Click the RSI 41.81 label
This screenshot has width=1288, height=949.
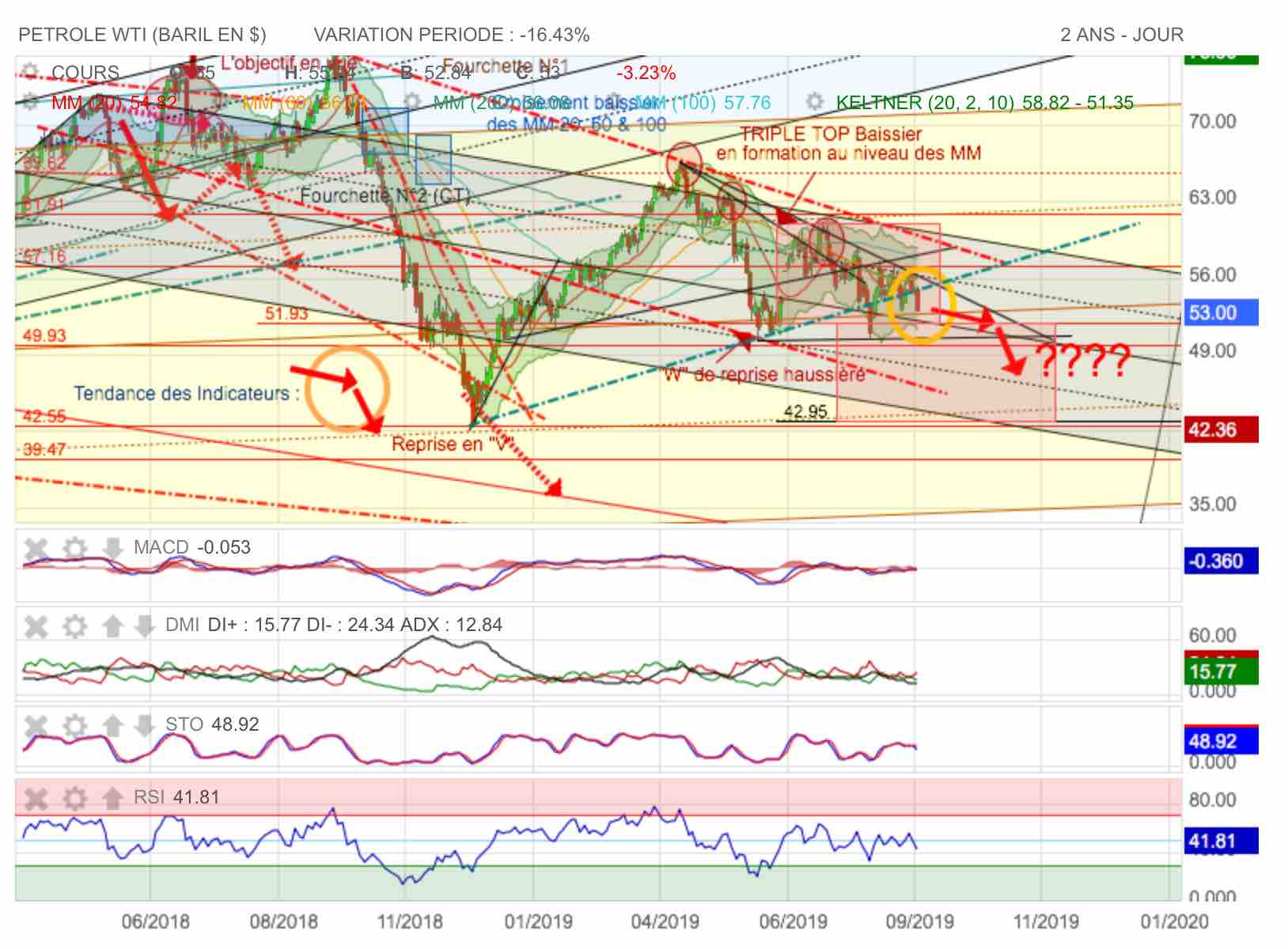click(x=176, y=797)
